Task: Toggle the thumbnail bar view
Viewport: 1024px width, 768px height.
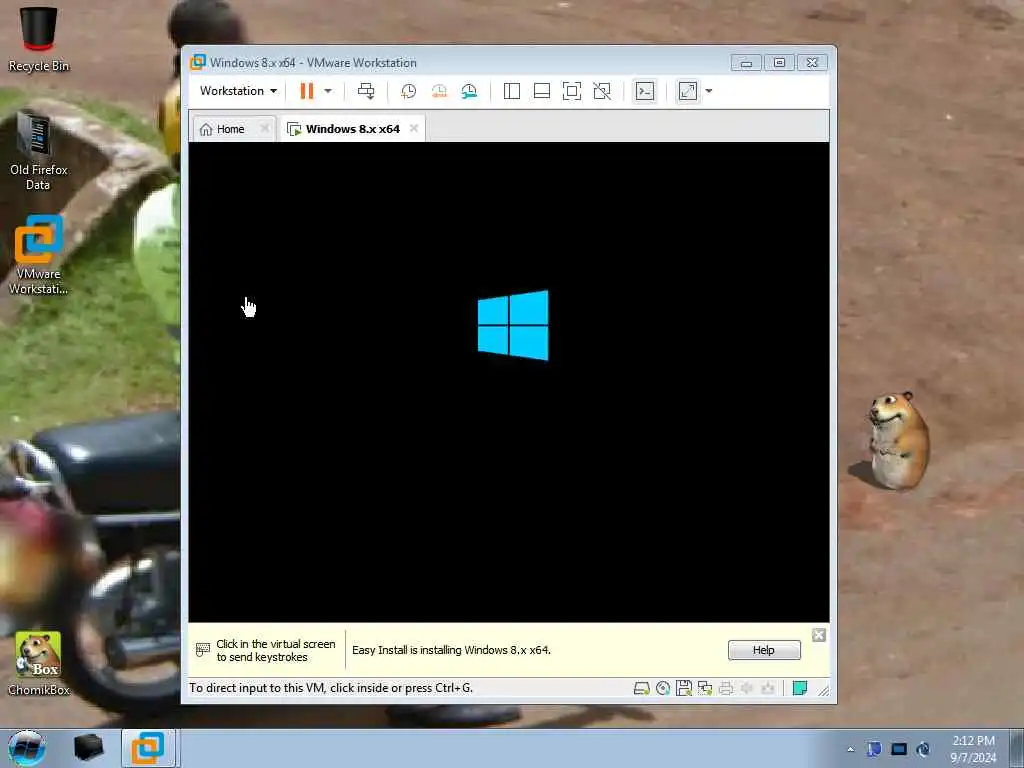Action: (542, 91)
